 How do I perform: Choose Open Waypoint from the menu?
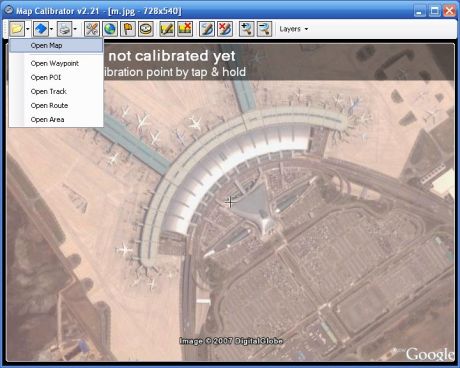(56, 63)
